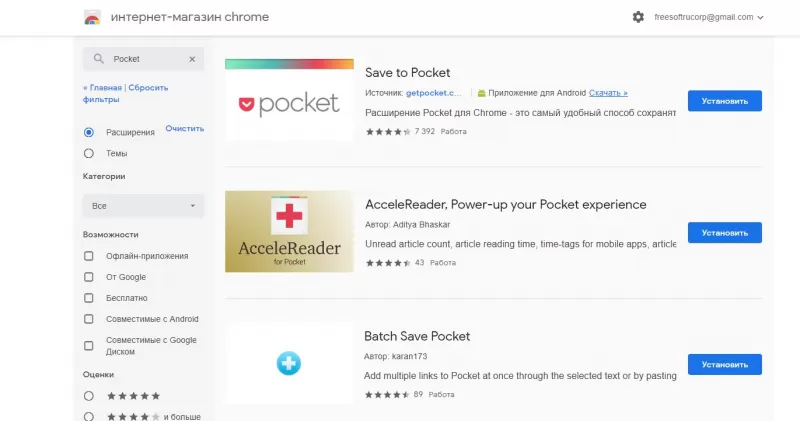800x421 pixels.
Task: Select the five-star rating filter
Action: coord(89,396)
